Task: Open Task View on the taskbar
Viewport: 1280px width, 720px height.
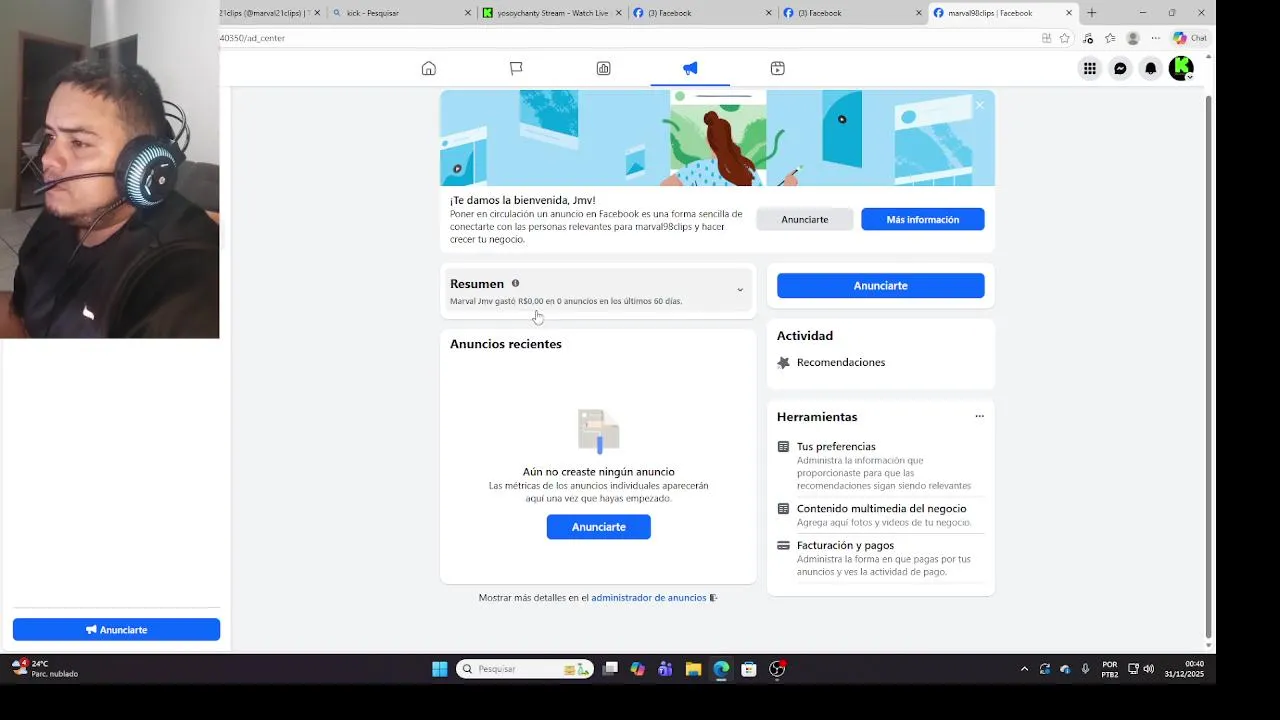Action: point(610,669)
